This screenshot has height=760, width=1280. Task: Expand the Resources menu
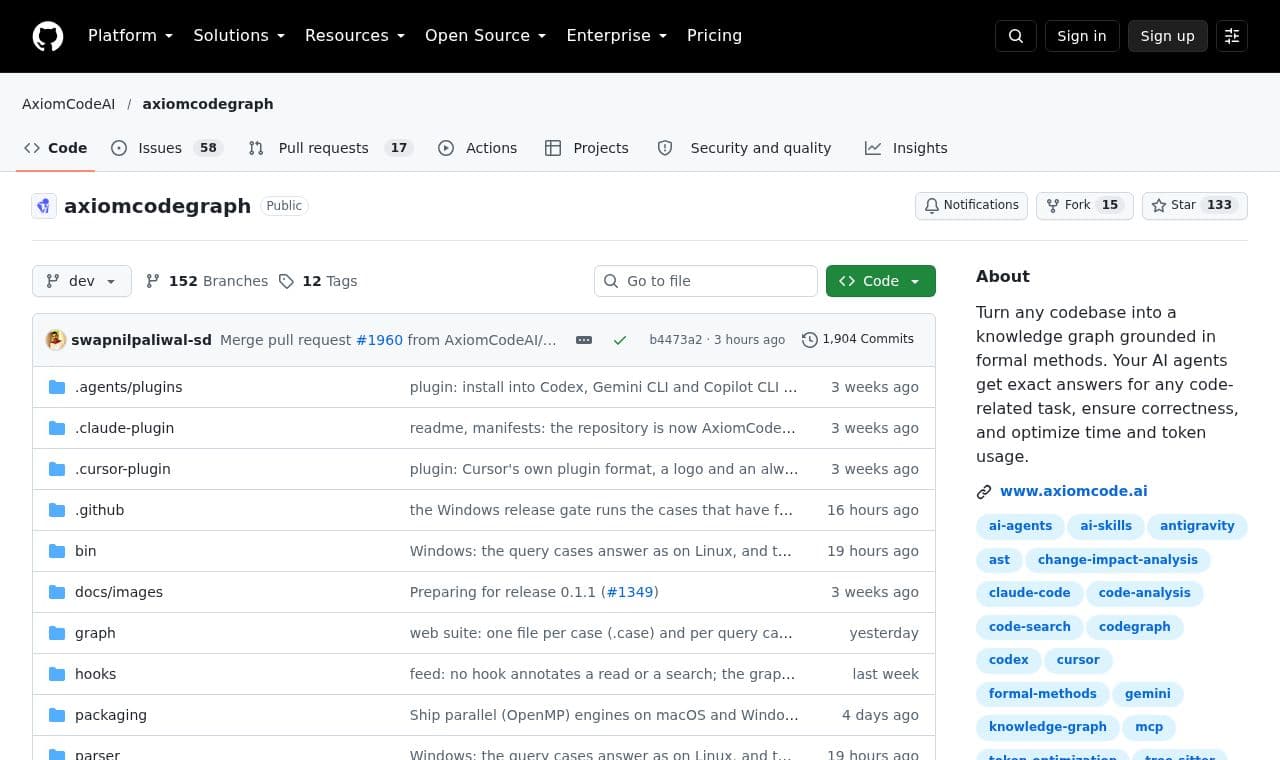click(355, 36)
